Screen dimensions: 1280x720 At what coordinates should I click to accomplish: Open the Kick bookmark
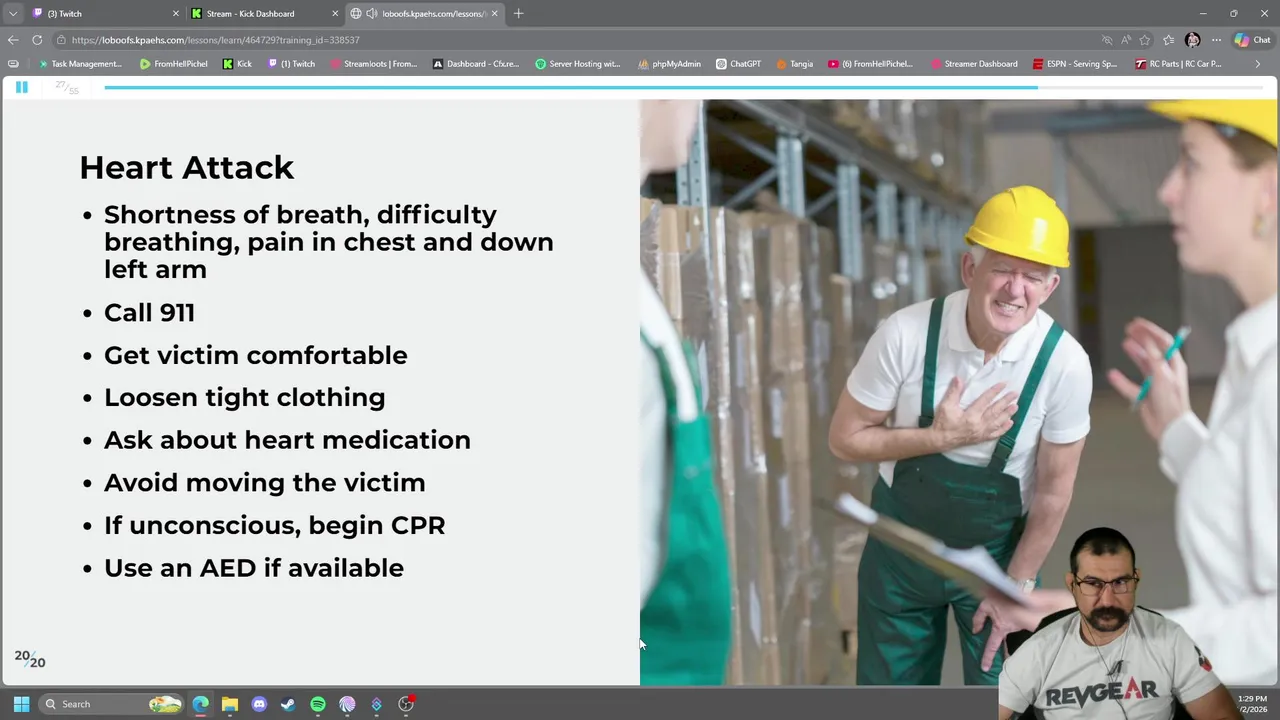tap(237, 64)
